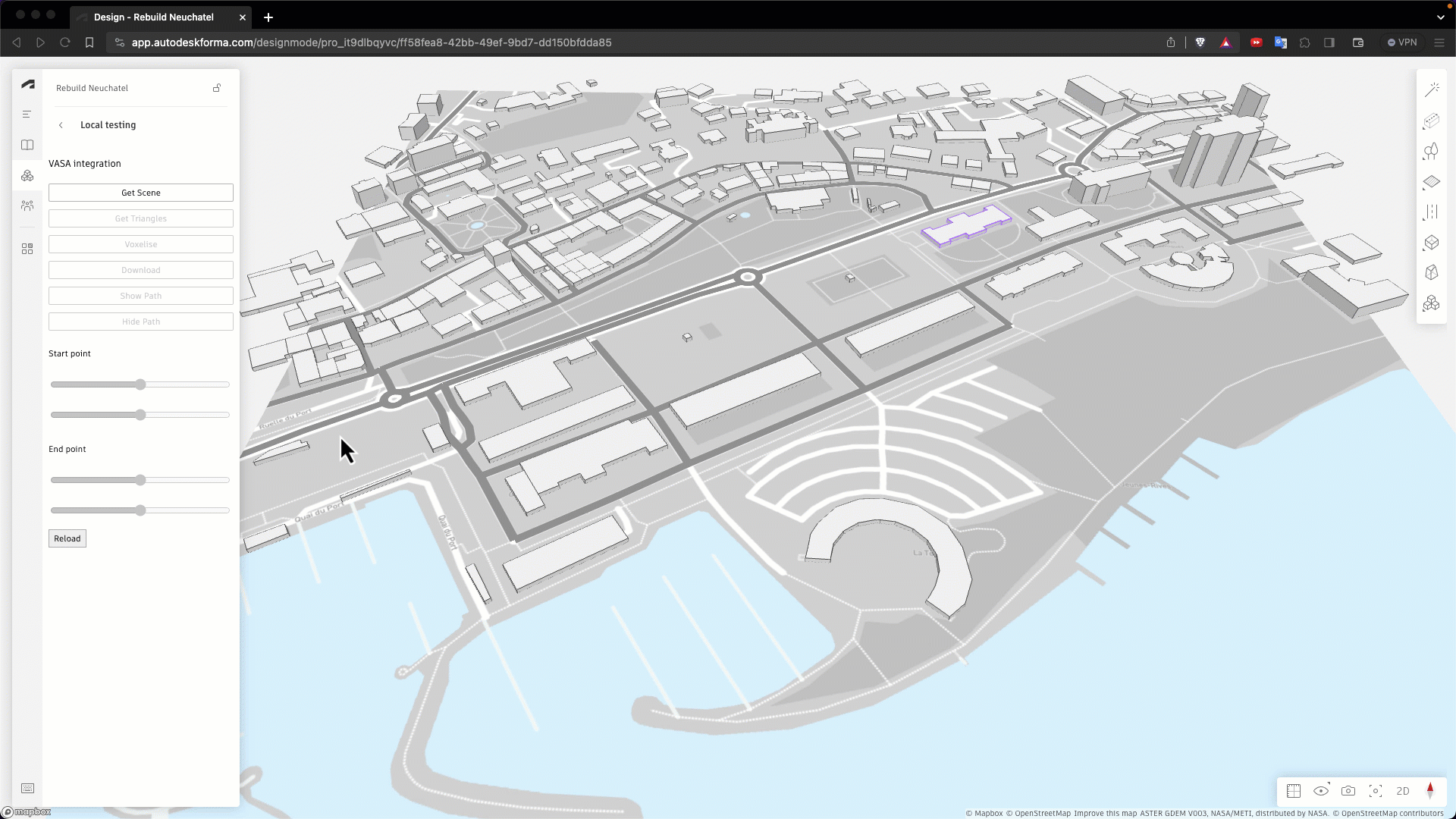Pick the Road drawing tool

coord(1432,212)
